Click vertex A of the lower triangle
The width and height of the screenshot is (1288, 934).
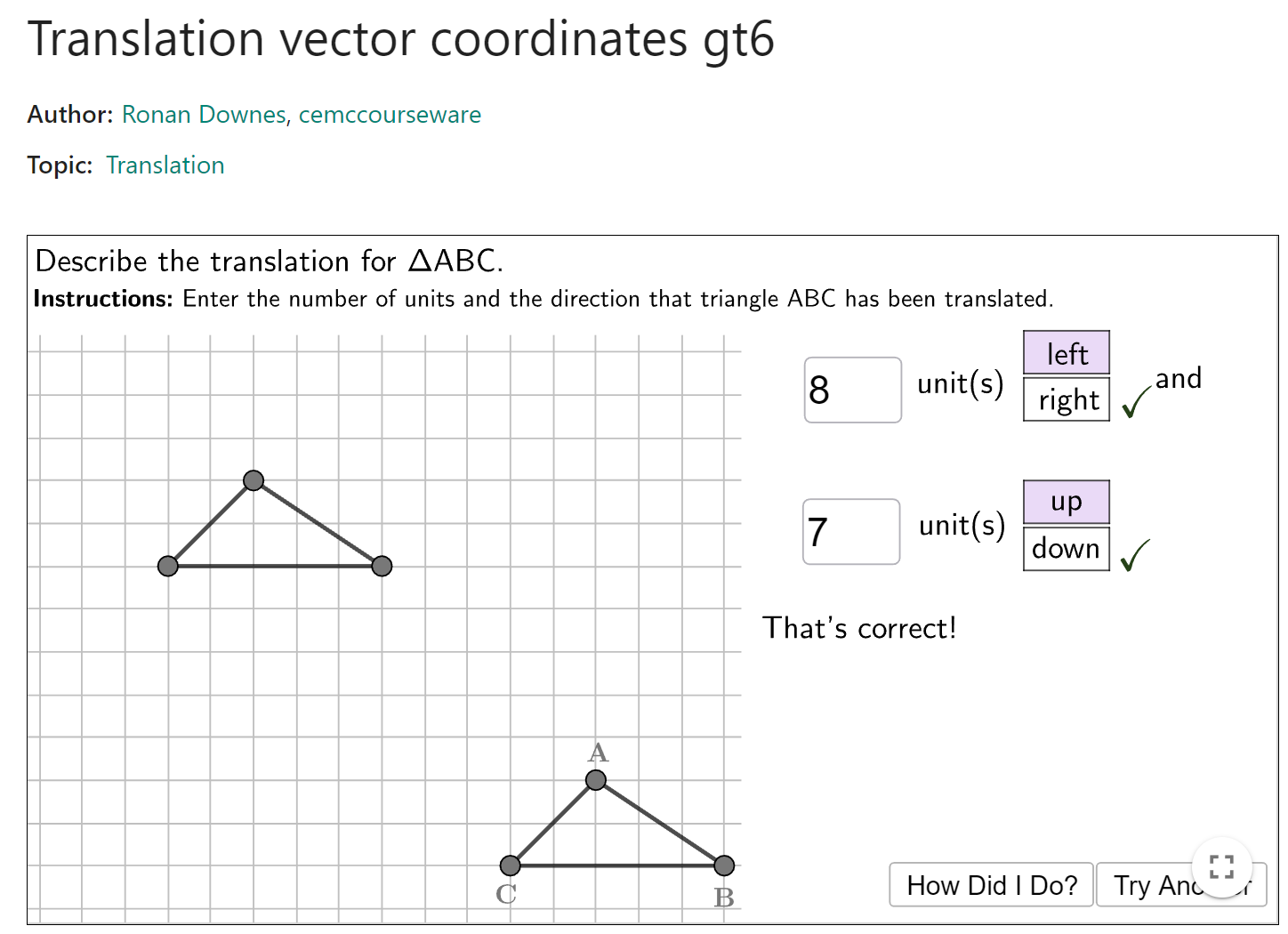click(596, 780)
